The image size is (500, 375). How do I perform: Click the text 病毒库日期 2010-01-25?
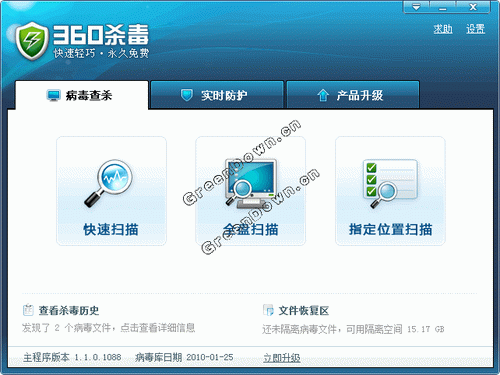tap(184, 357)
